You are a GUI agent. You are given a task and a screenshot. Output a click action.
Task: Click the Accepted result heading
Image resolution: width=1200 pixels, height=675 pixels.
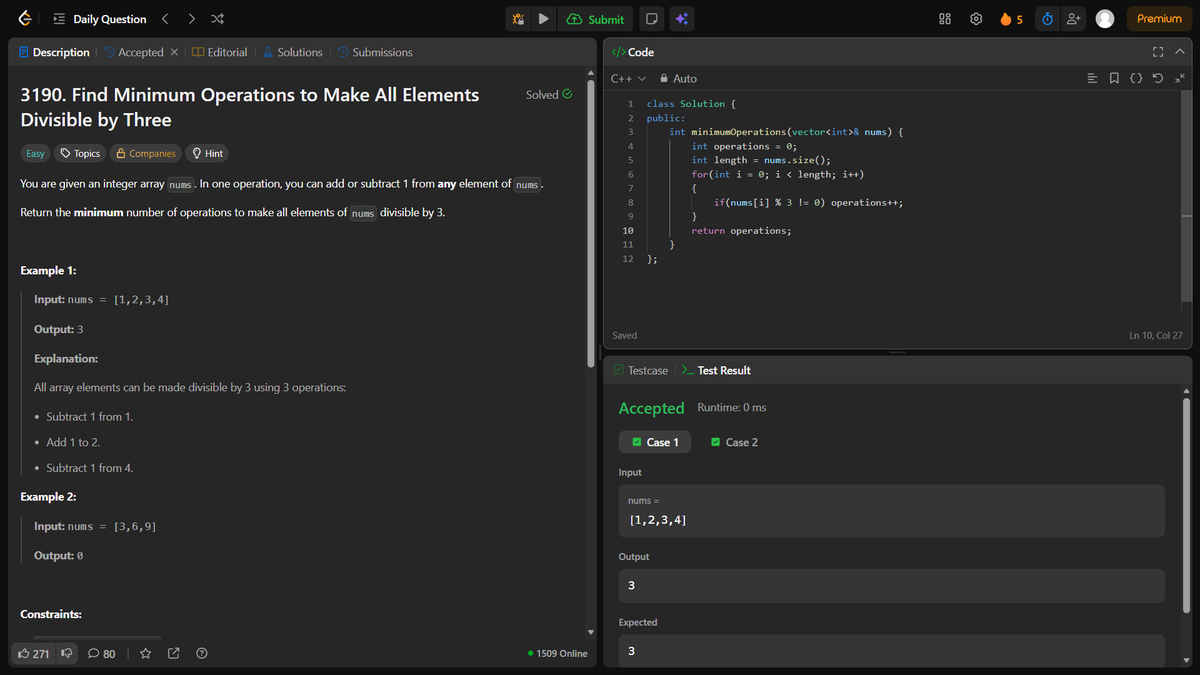coord(651,408)
